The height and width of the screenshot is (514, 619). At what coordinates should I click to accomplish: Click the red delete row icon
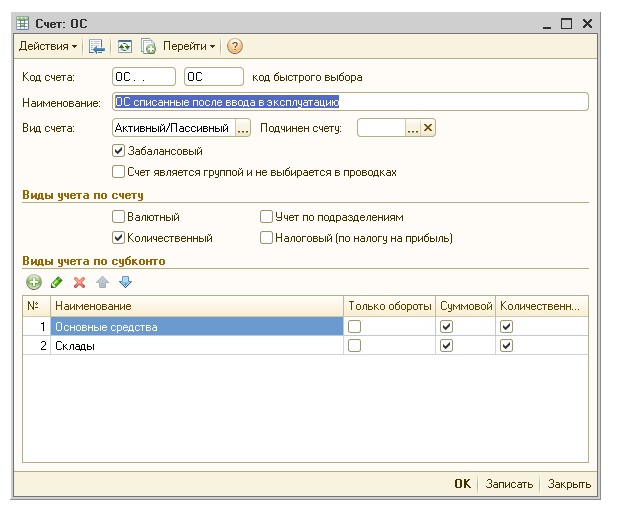tap(79, 283)
